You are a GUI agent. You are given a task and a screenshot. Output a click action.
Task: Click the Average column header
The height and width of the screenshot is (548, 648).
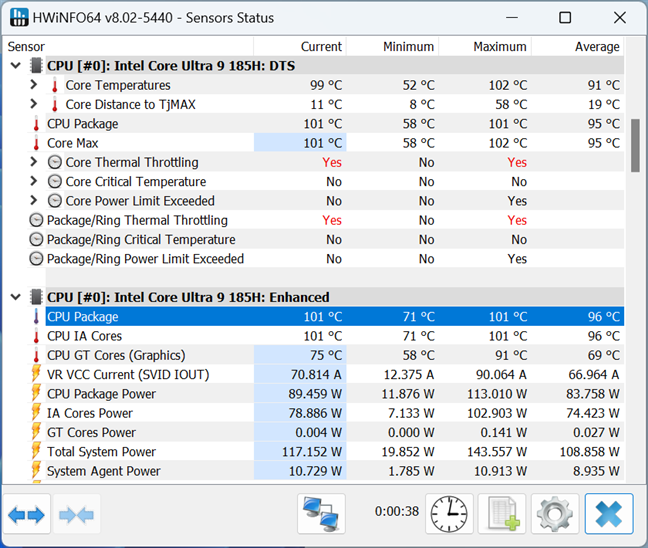point(577,46)
